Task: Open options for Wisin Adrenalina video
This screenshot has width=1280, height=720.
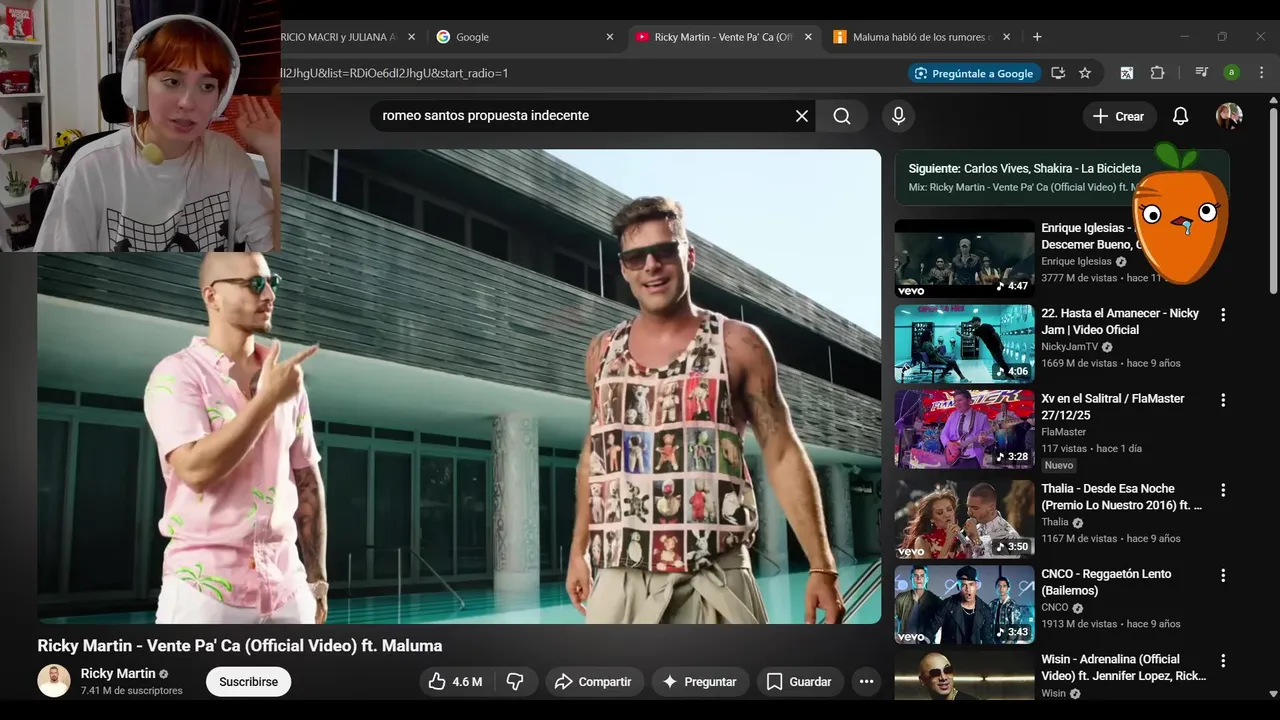Action: pyautogui.click(x=1222, y=661)
